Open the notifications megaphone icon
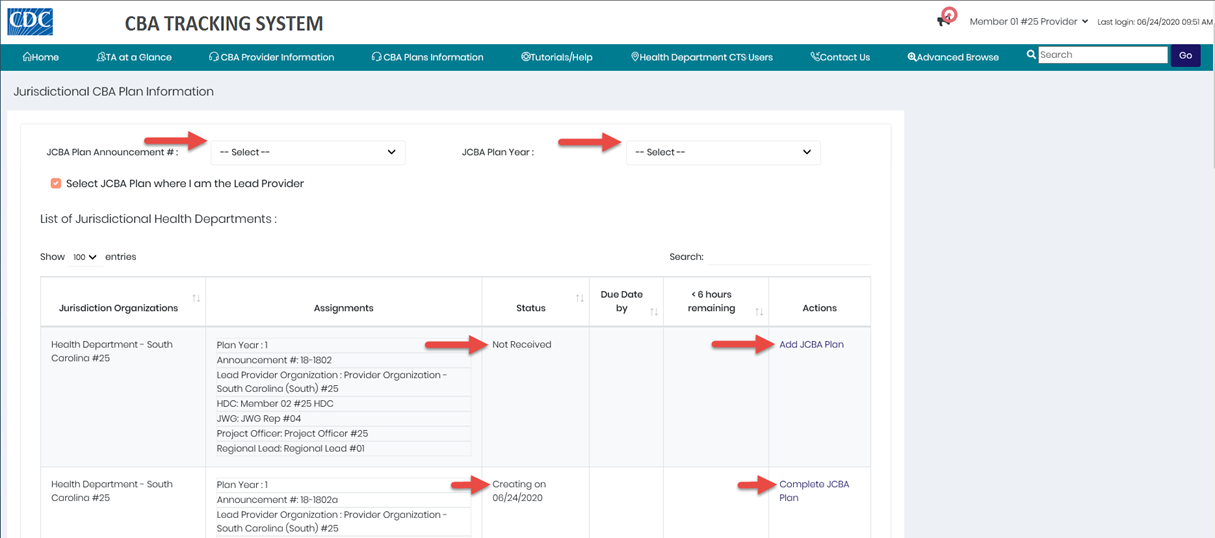Screen dimensions: 1215x538 [x=944, y=20]
